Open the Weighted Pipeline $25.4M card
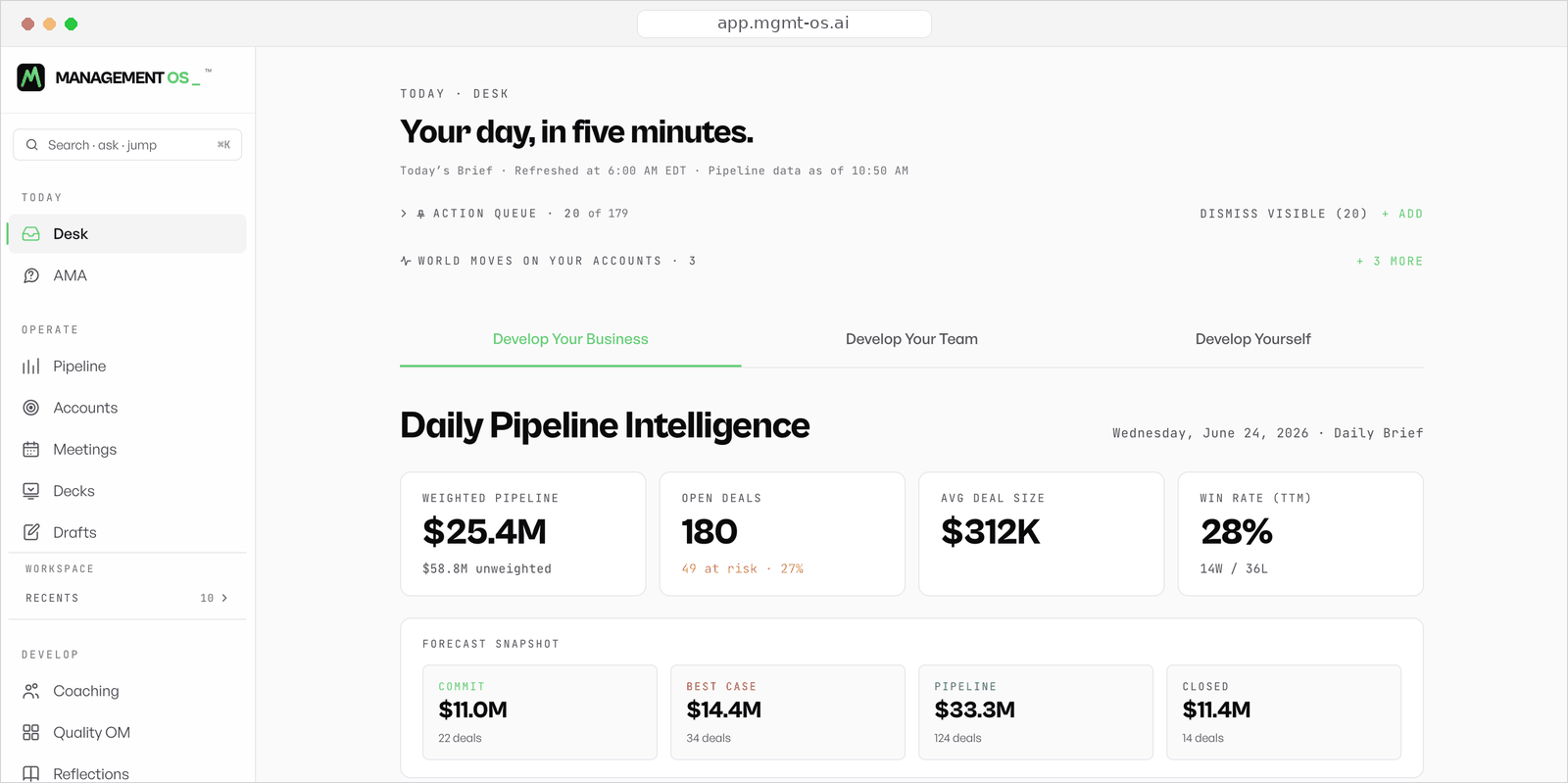This screenshot has width=1568, height=783. click(x=523, y=534)
